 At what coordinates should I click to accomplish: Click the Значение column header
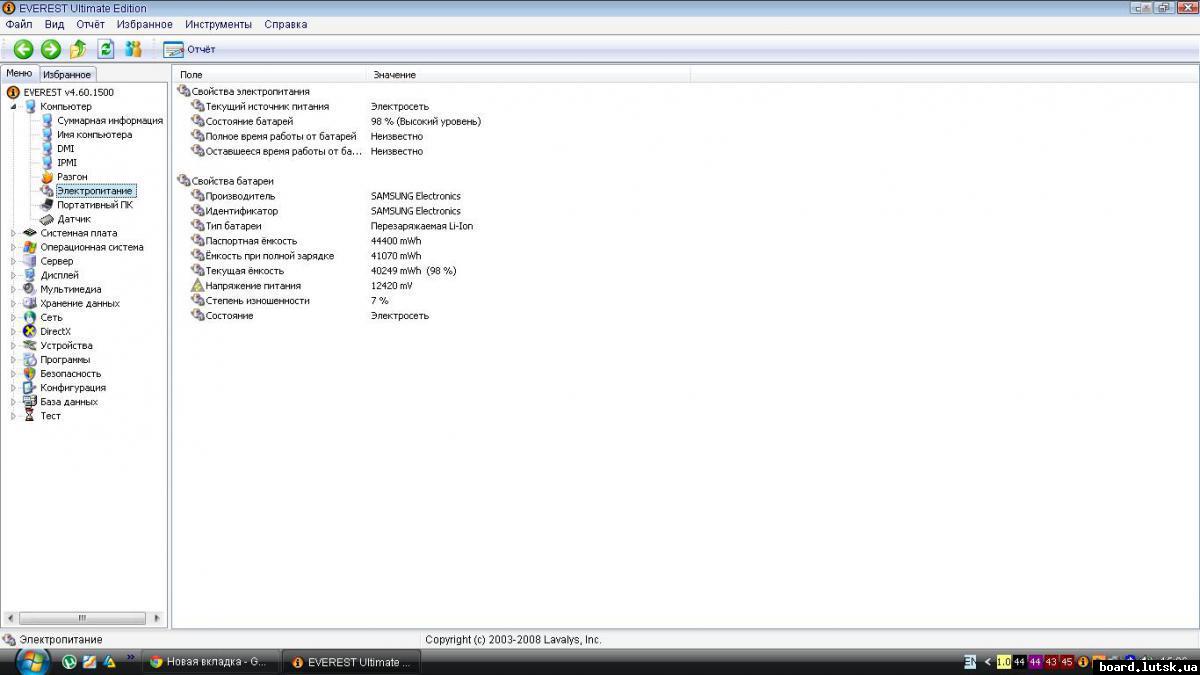(x=394, y=75)
